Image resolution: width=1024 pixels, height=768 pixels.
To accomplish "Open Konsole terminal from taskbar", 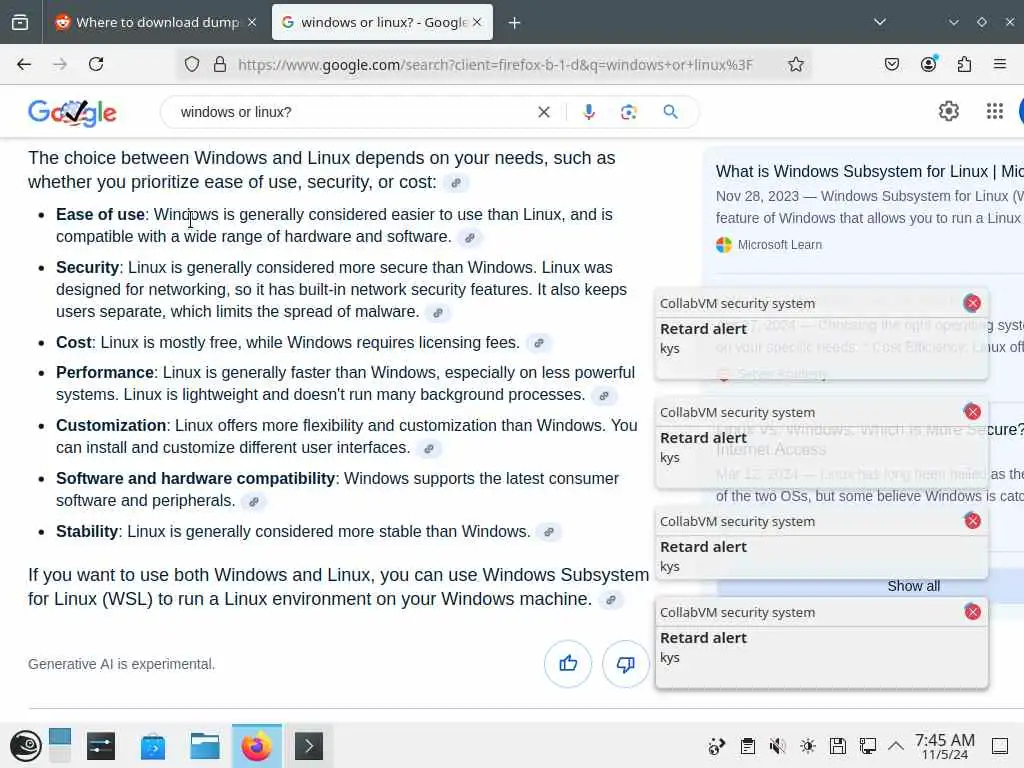I will [x=309, y=746].
